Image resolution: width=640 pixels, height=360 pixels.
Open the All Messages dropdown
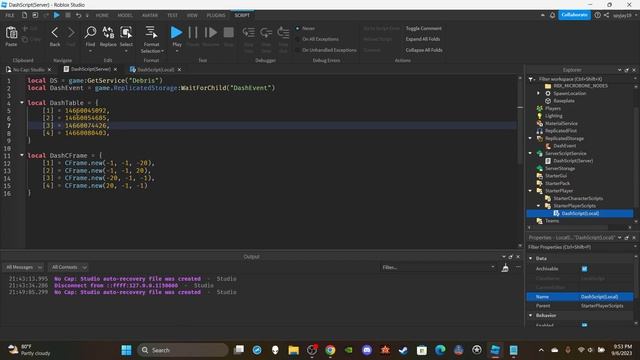tap(23, 267)
